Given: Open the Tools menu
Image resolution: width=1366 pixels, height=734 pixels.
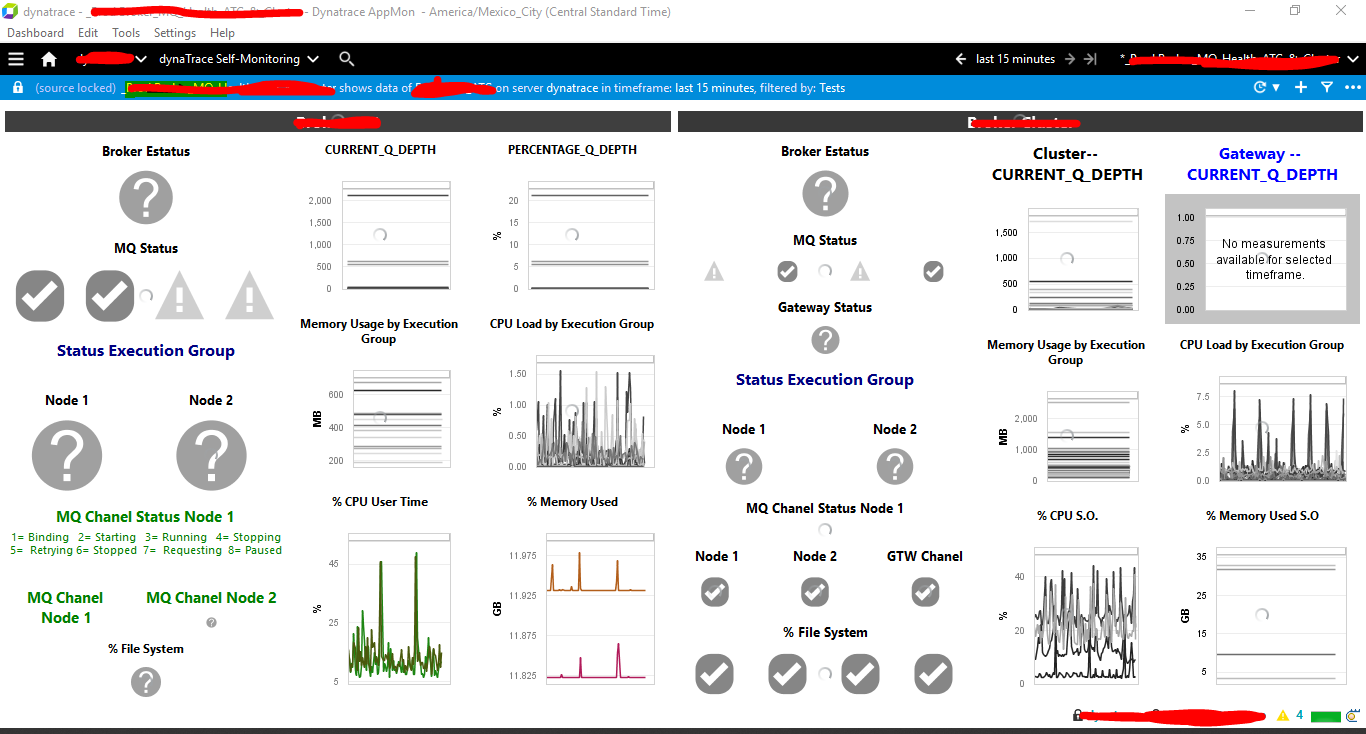Looking at the screenshot, I should (126, 33).
